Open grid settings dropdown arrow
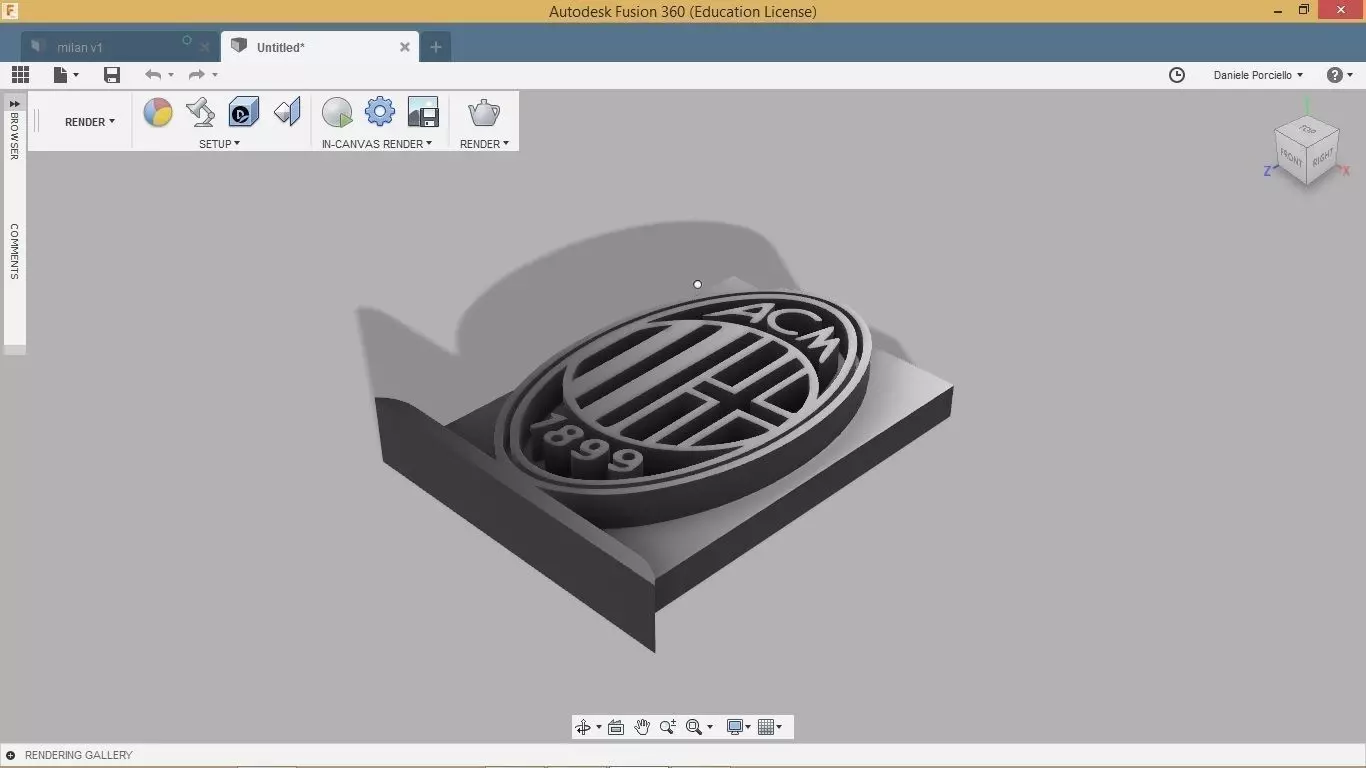This screenshot has width=1366, height=768. click(x=779, y=727)
